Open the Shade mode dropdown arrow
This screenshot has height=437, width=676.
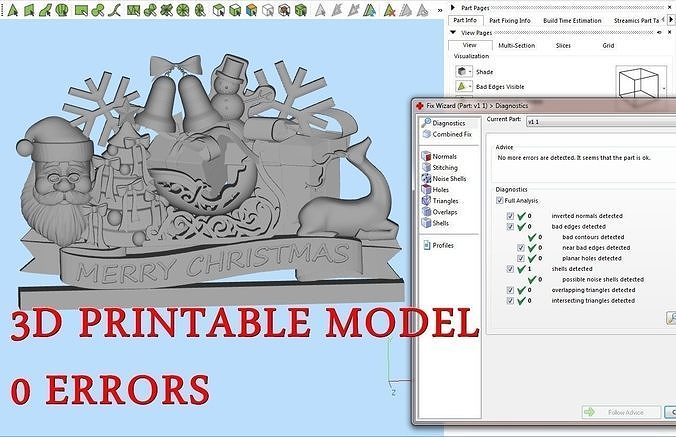(x=470, y=72)
